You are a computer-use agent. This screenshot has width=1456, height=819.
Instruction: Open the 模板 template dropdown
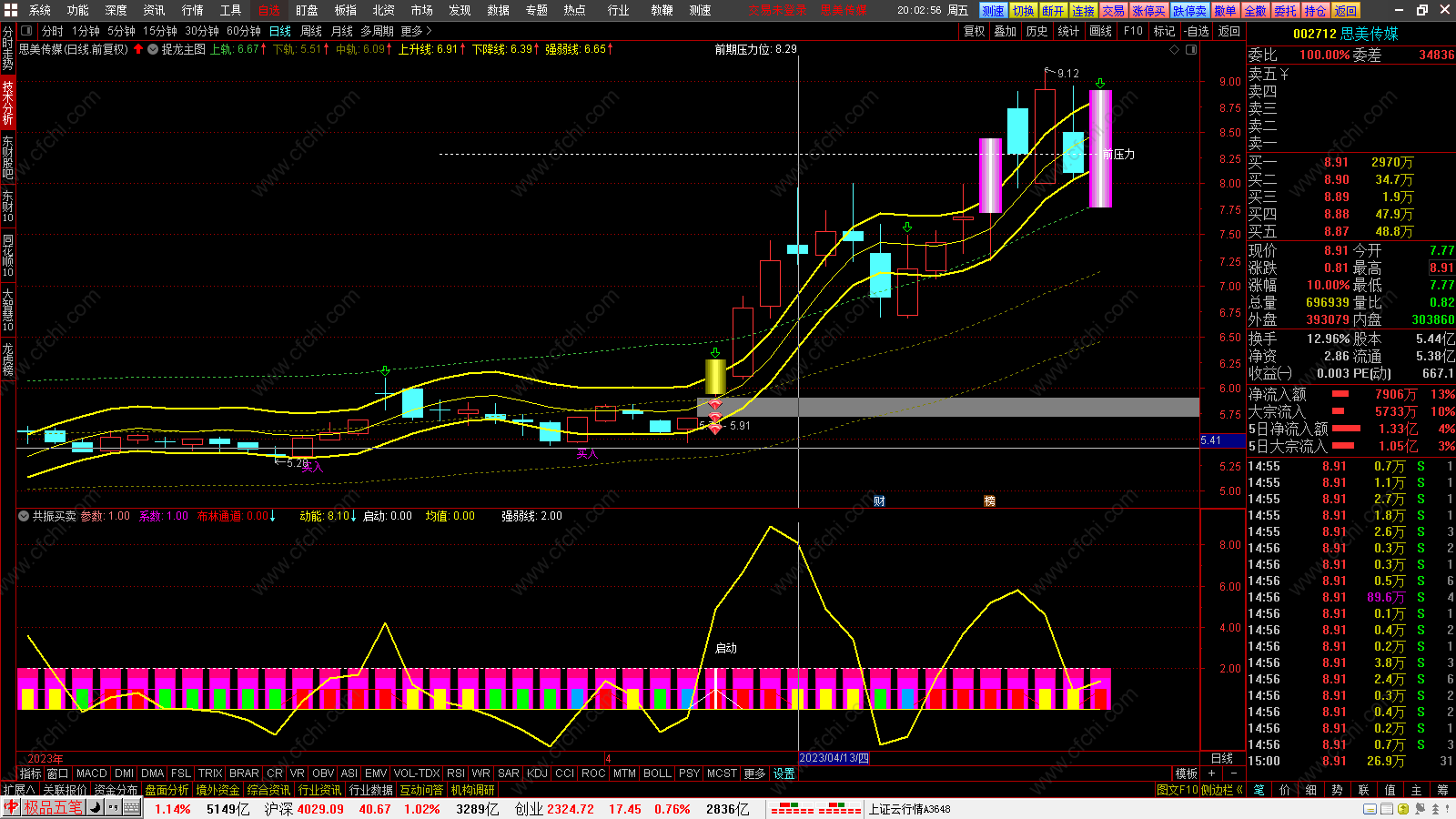[1186, 773]
